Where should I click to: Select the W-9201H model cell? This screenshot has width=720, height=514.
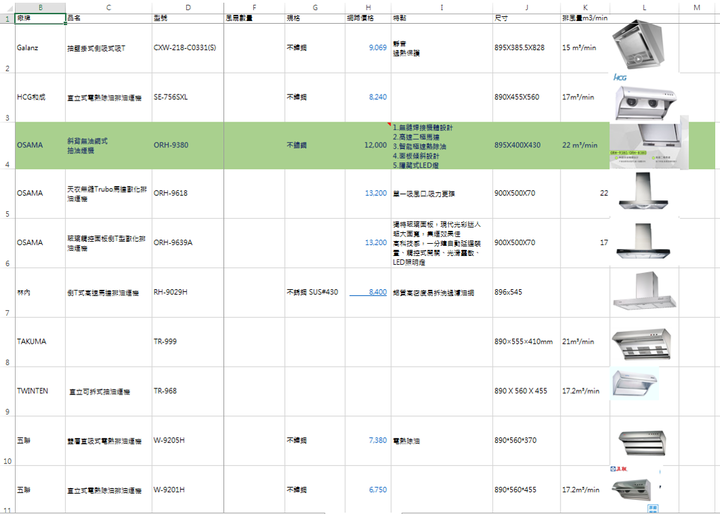click(188, 490)
